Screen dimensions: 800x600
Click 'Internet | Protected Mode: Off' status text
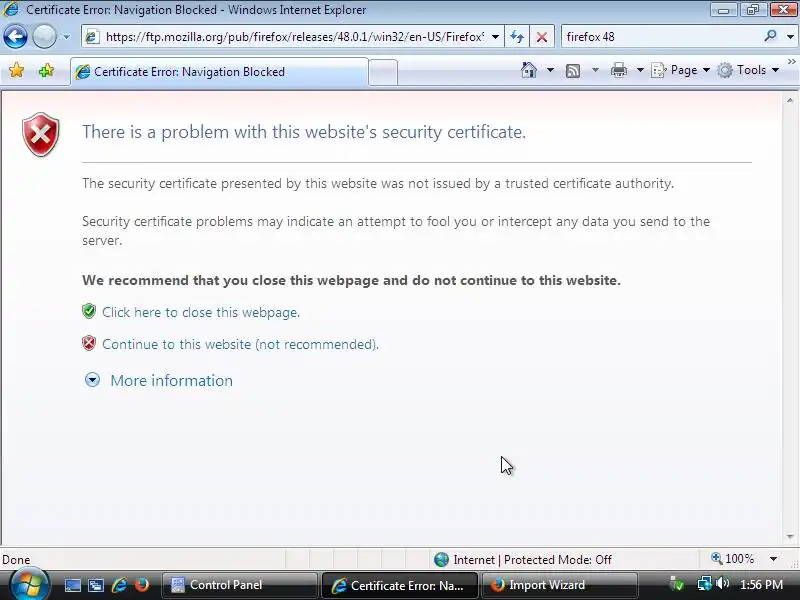coord(532,560)
